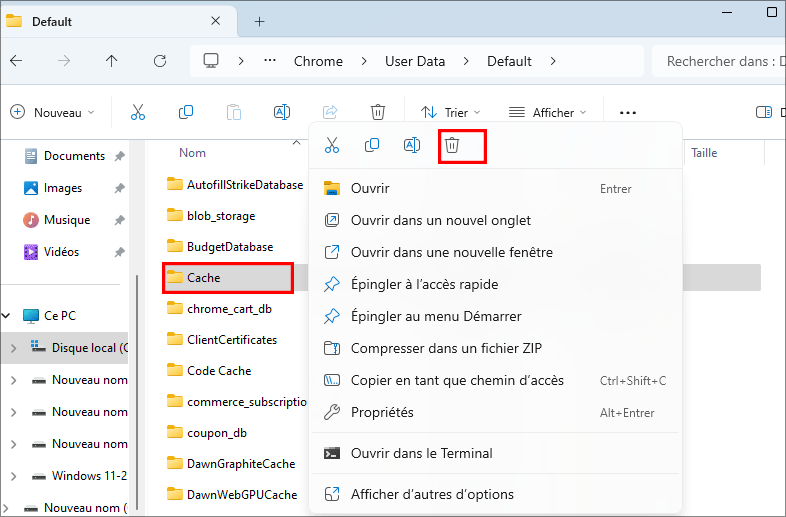
Task: Expand the Disque local tree node
Action: coord(14,348)
